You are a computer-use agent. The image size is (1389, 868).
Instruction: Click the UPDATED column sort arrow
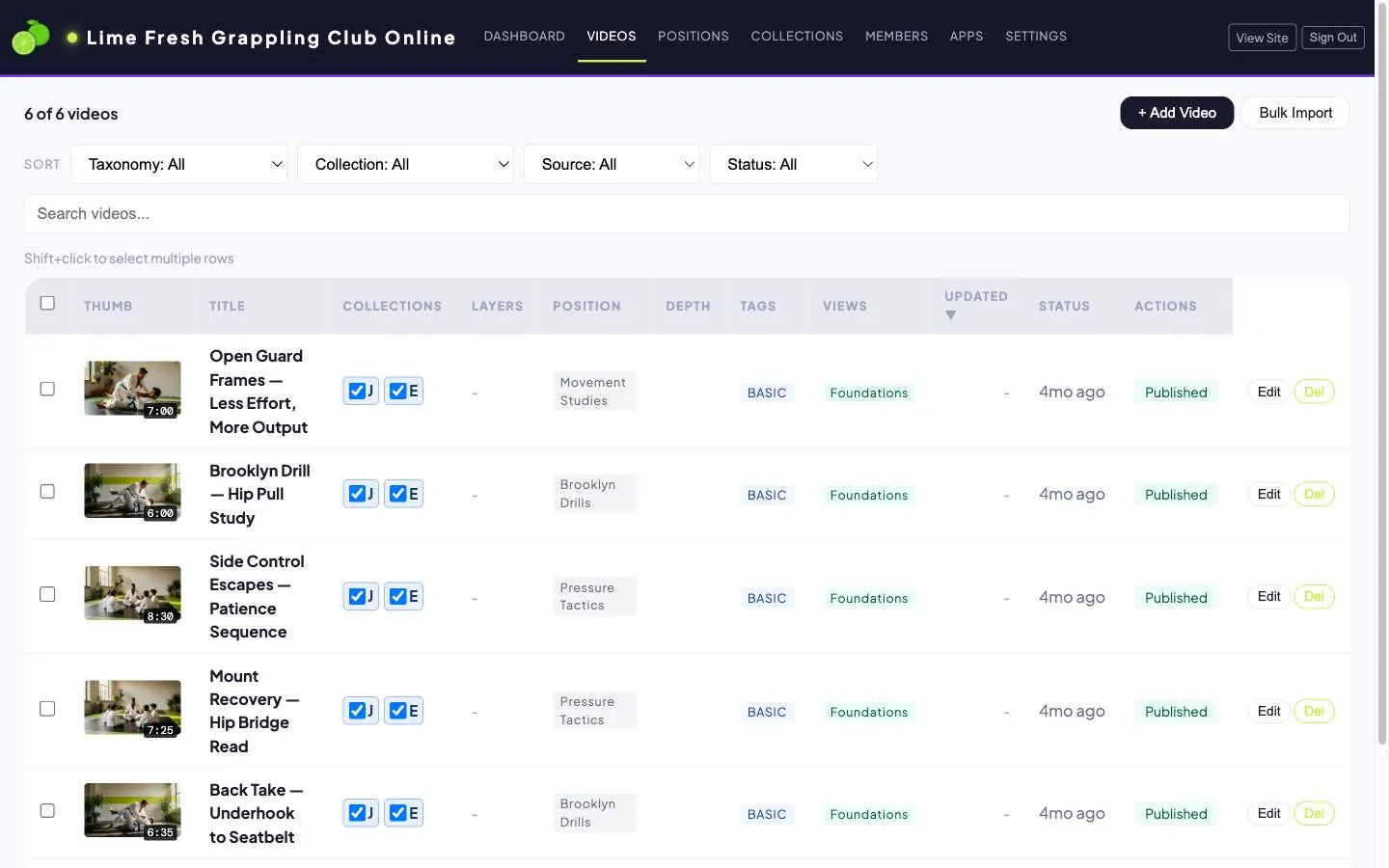tap(950, 315)
